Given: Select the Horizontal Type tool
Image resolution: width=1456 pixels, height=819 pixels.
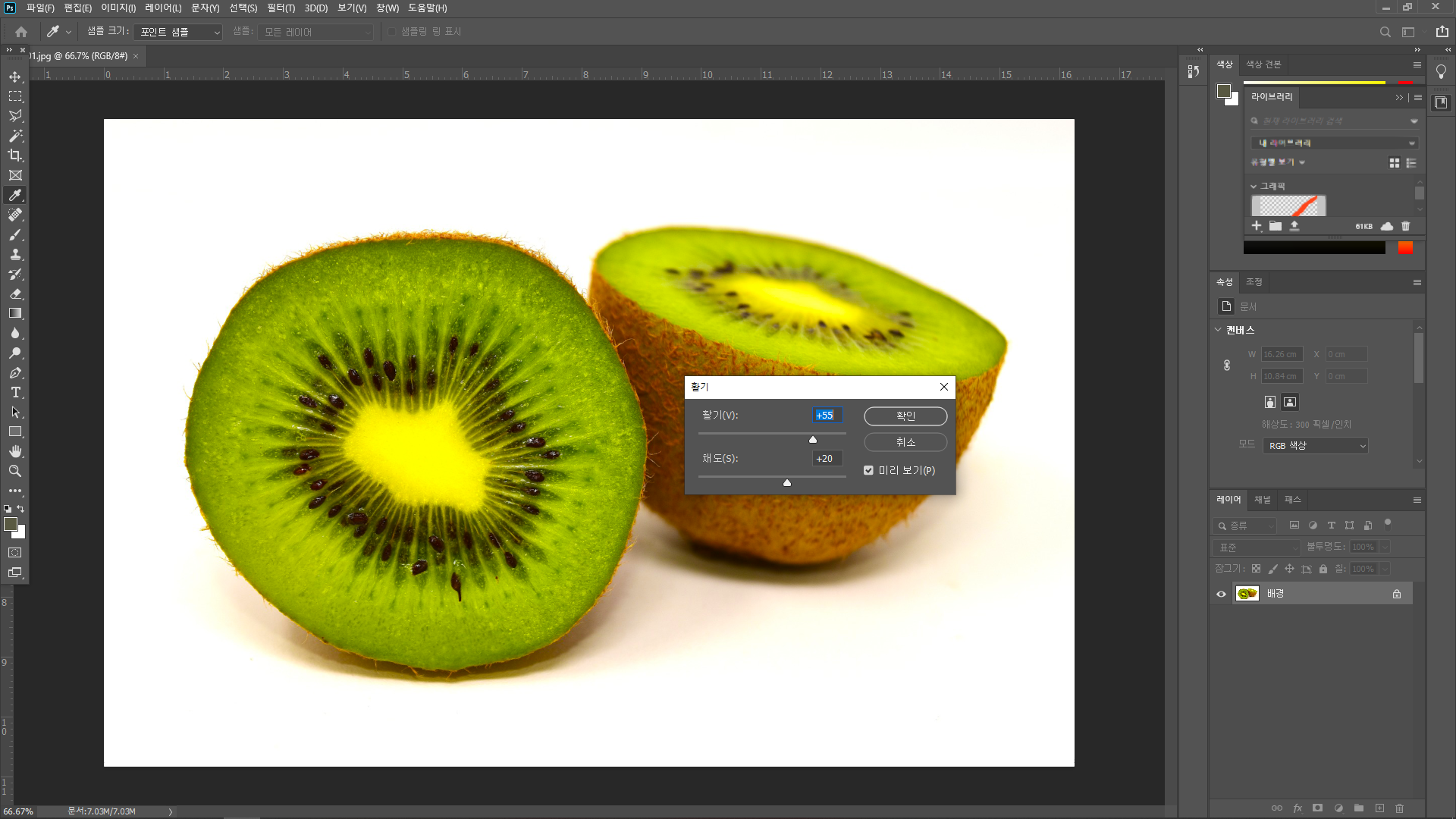Looking at the screenshot, I should pyautogui.click(x=15, y=392).
